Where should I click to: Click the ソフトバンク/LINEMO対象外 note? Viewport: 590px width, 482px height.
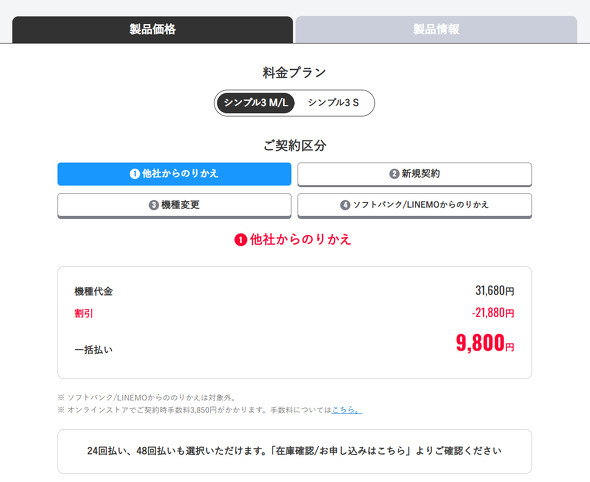coord(147,398)
